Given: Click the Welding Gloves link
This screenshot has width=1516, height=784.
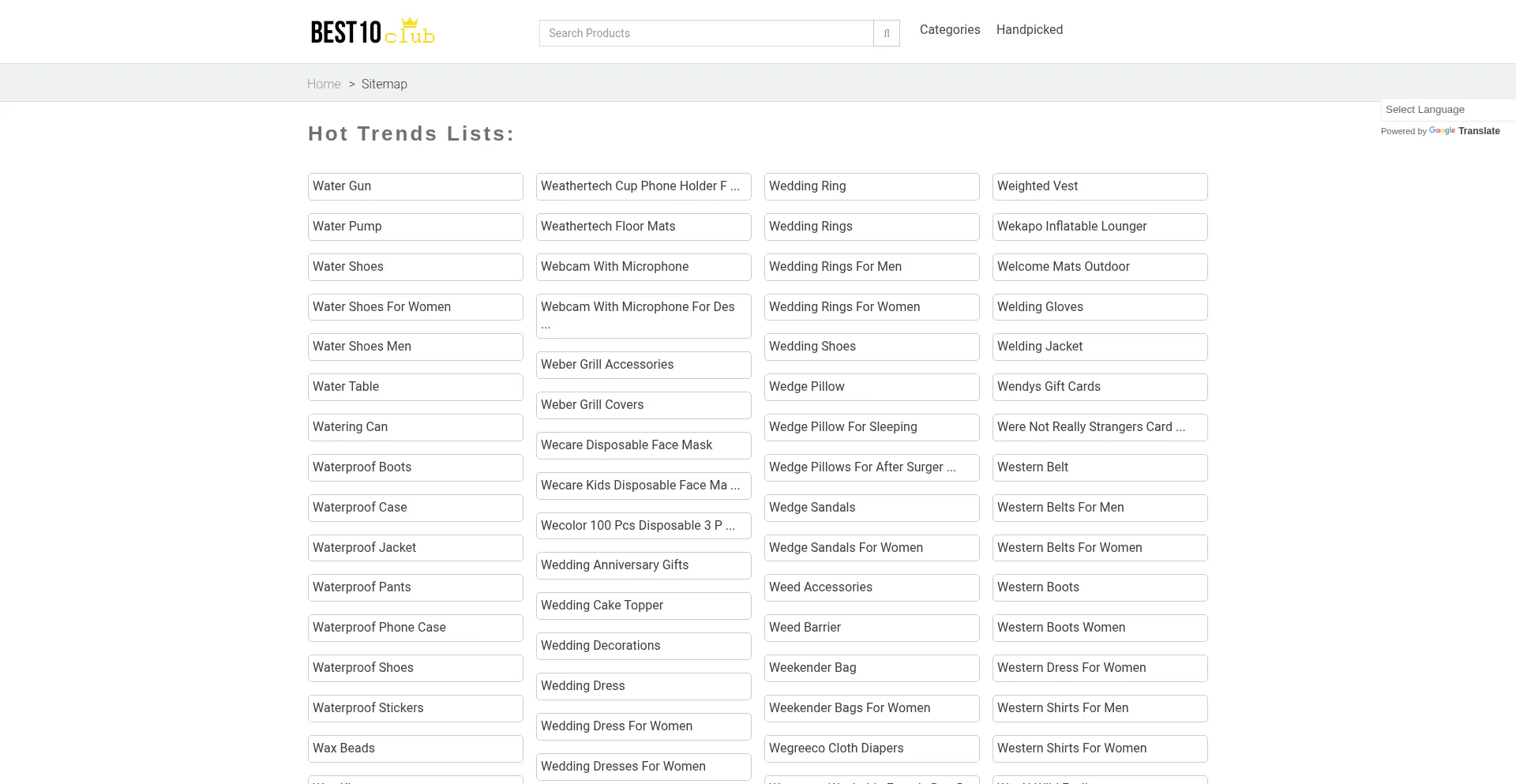Looking at the screenshot, I should pyautogui.click(x=1100, y=307).
